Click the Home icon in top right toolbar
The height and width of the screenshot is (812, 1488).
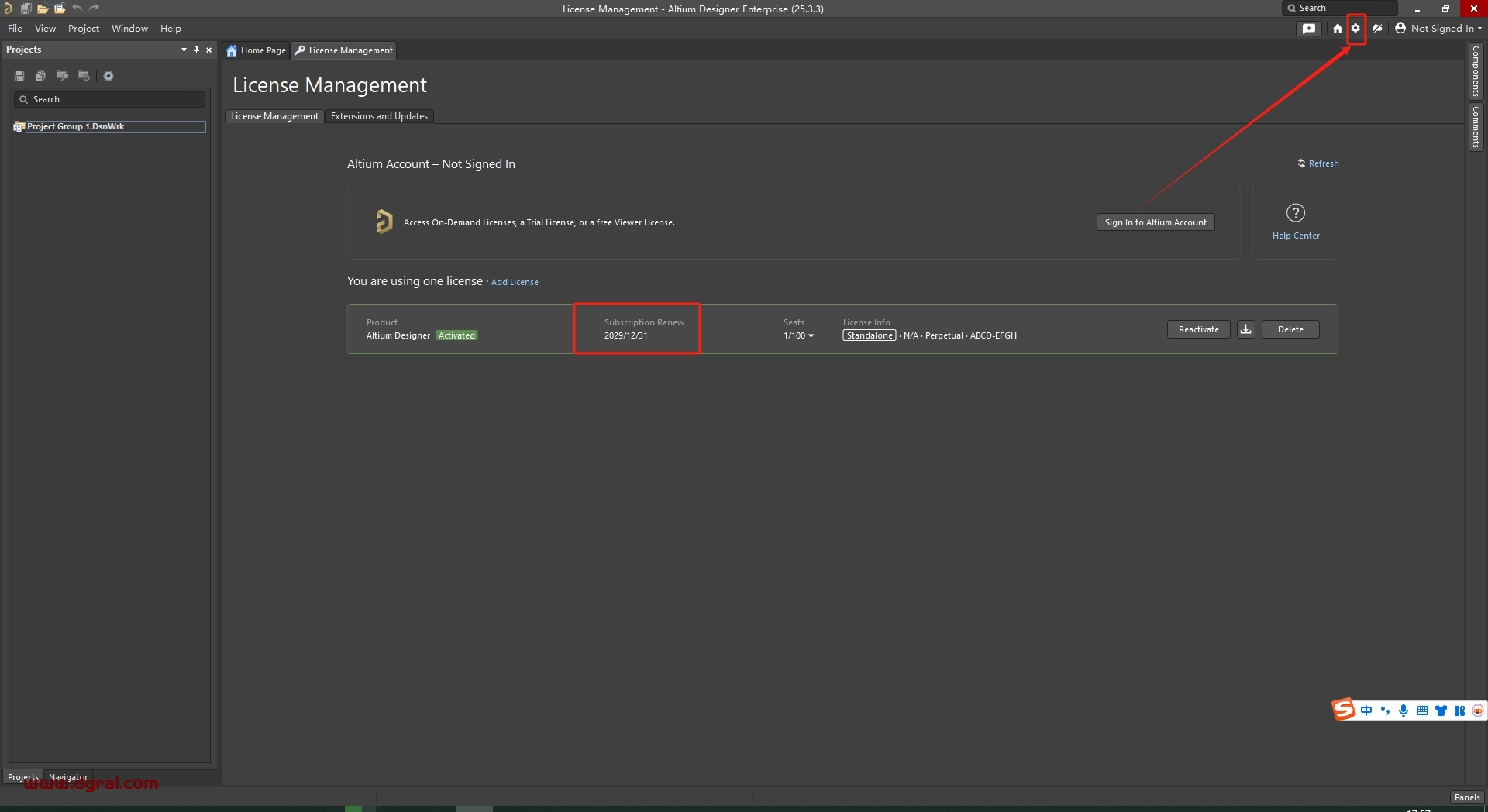click(1338, 28)
